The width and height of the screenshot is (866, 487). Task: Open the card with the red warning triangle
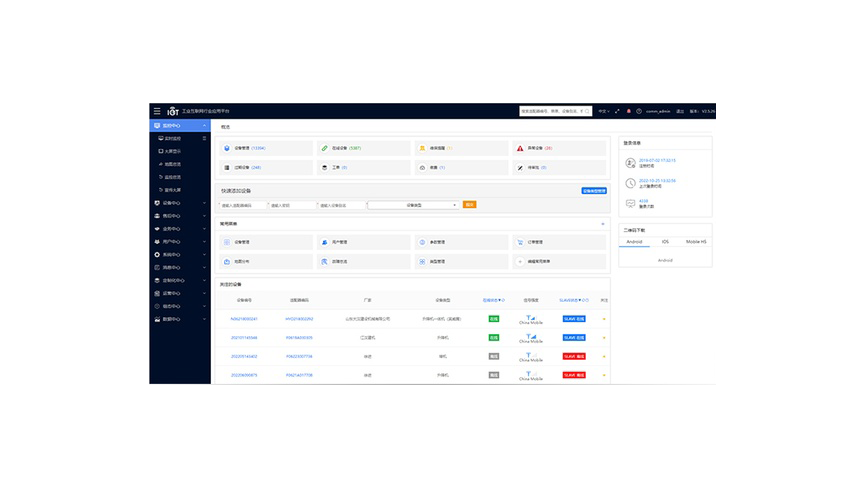click(x=559, y=148)
